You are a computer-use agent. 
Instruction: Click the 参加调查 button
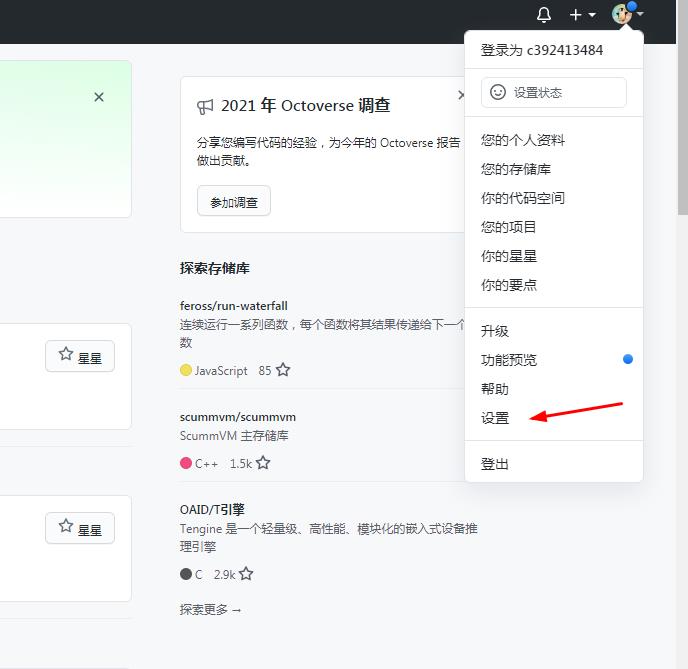[x=234, y=201]
